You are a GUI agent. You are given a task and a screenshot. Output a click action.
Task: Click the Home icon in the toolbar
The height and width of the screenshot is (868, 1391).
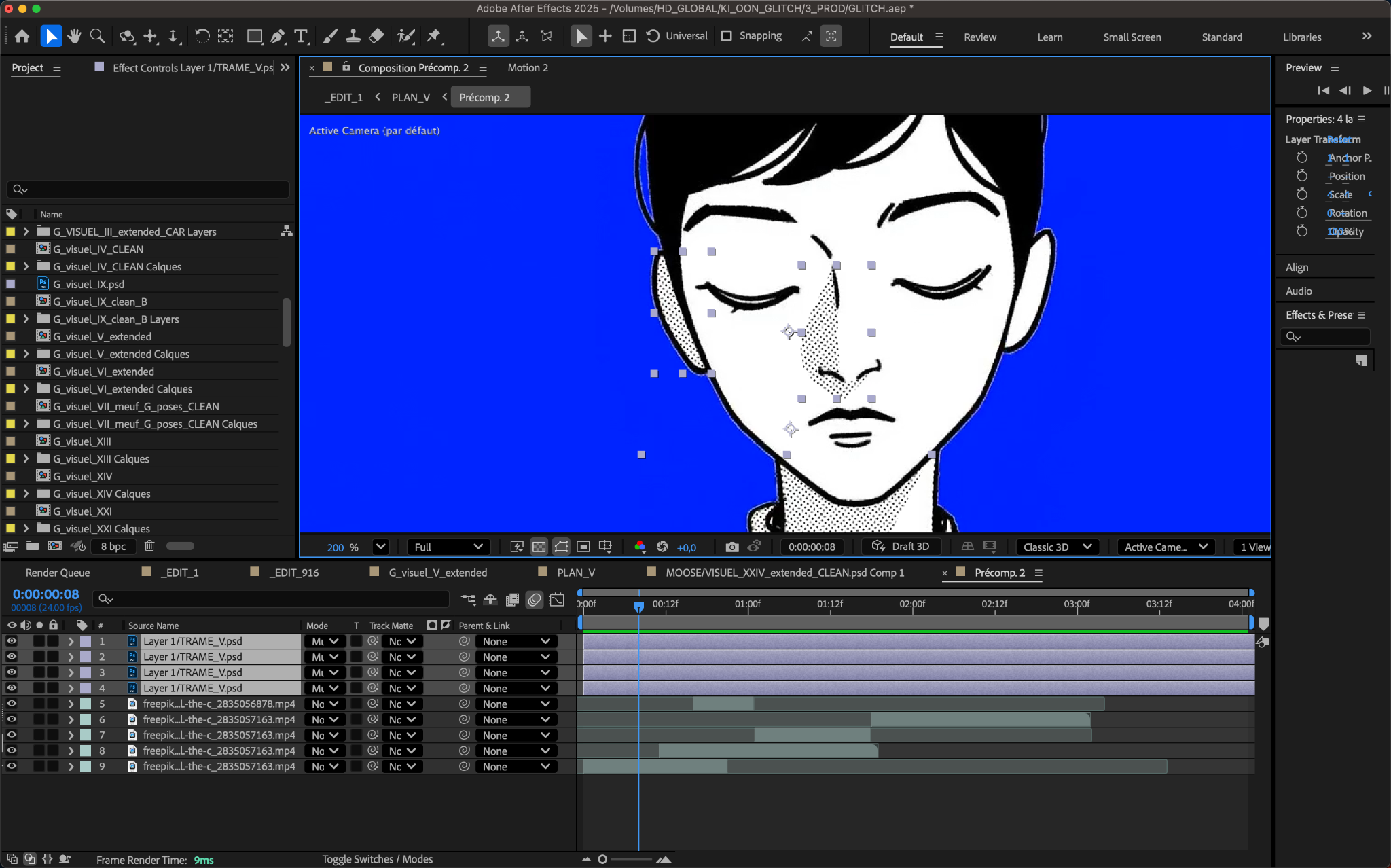pyautogui.click(x=22, y=36)
